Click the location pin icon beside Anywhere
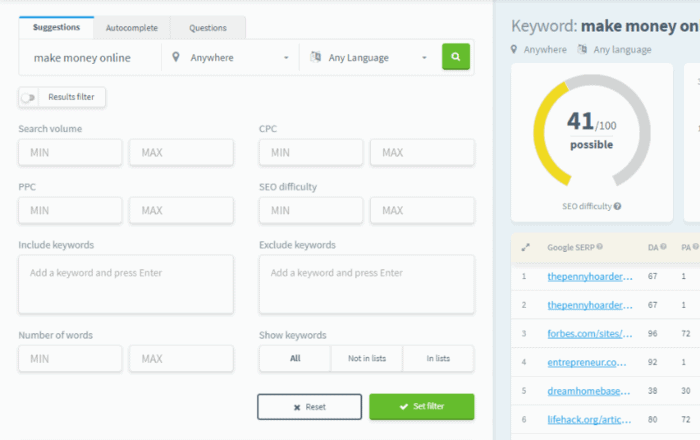The image size is (700, 440). pyautogui.click(x=176, y=57)
